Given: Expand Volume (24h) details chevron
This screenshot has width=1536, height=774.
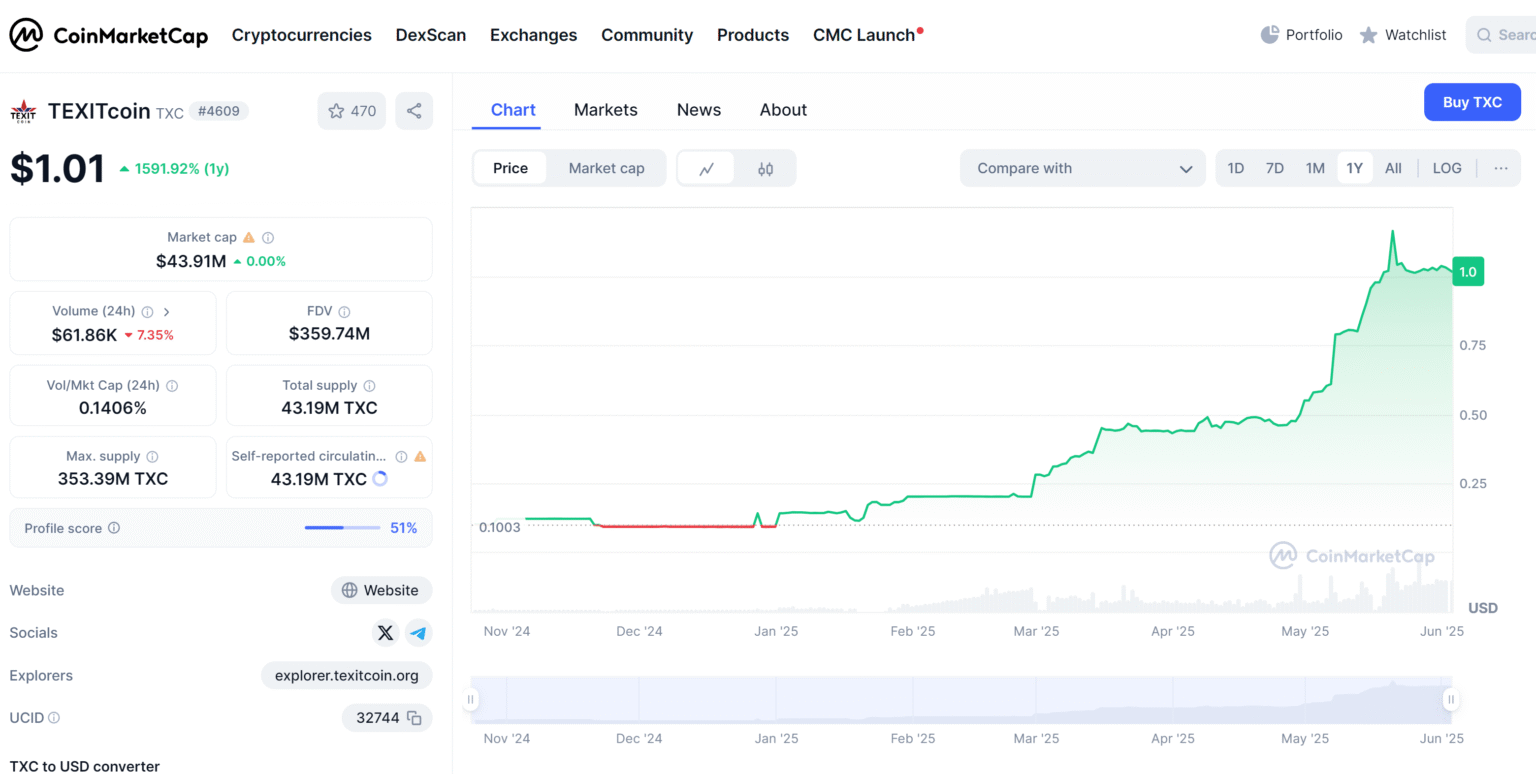Looking at the screenshot, I should (x=167, y=312).
